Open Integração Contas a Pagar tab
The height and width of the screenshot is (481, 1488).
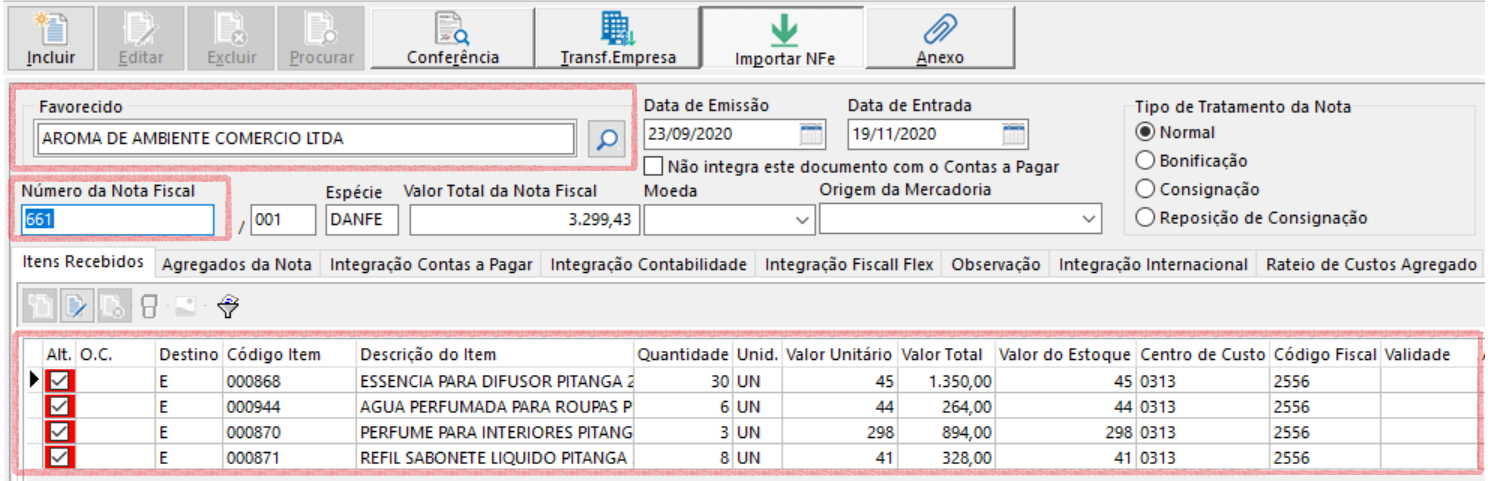click(431, 265)
